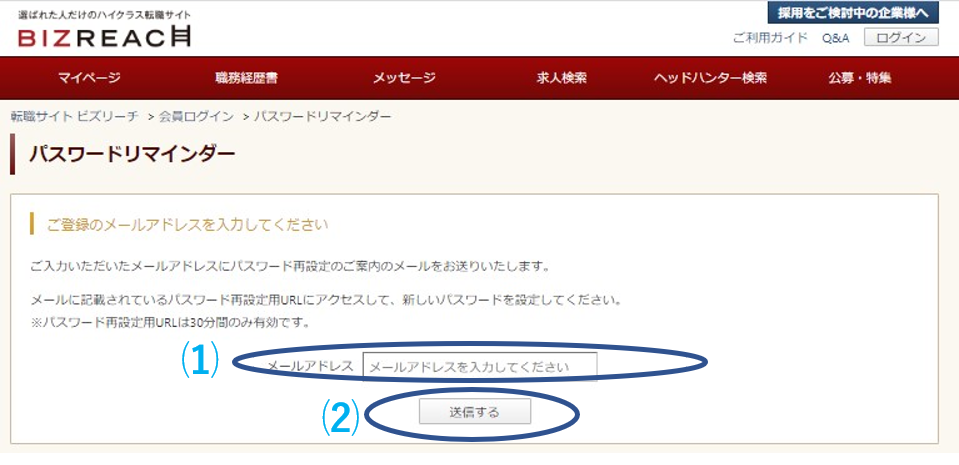The width and height of the screenshot is (959, 465).
Task: Click the 送信する button
Action: (x=475, y=412)
